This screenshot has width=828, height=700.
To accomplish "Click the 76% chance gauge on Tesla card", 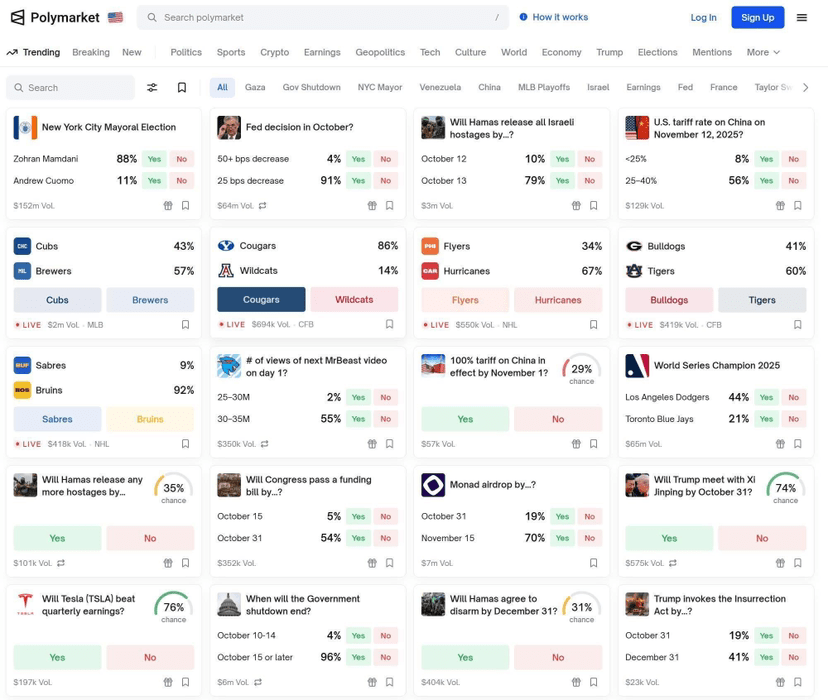I will pyautogui.click(x=173, y=608).
